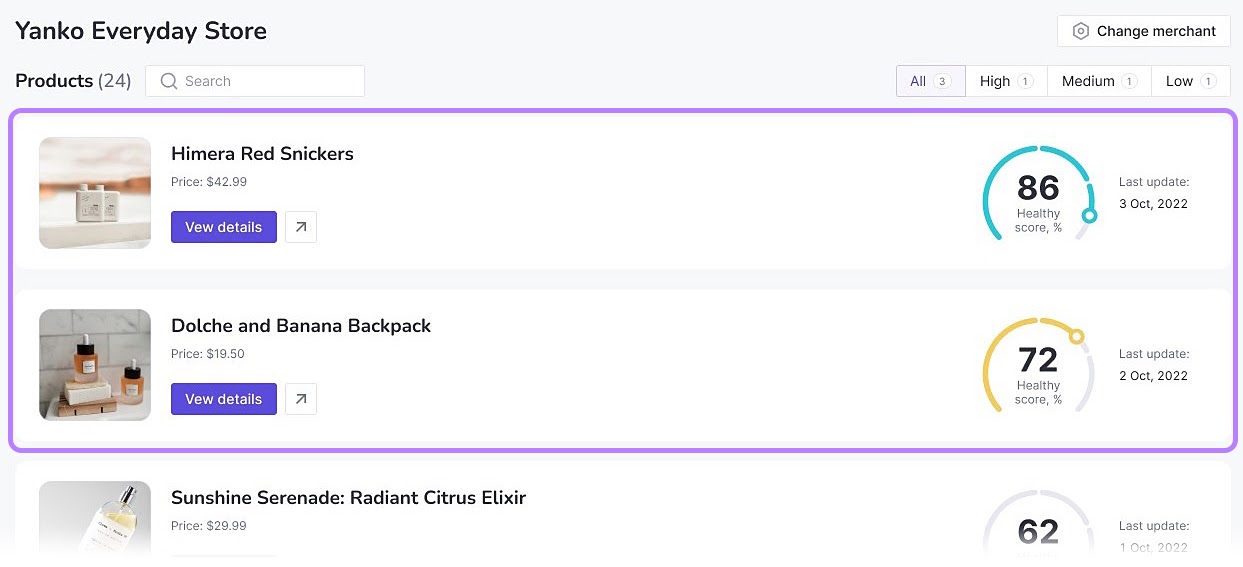Focus the product Search field
Screen dimensions: 1243x567
265,81
